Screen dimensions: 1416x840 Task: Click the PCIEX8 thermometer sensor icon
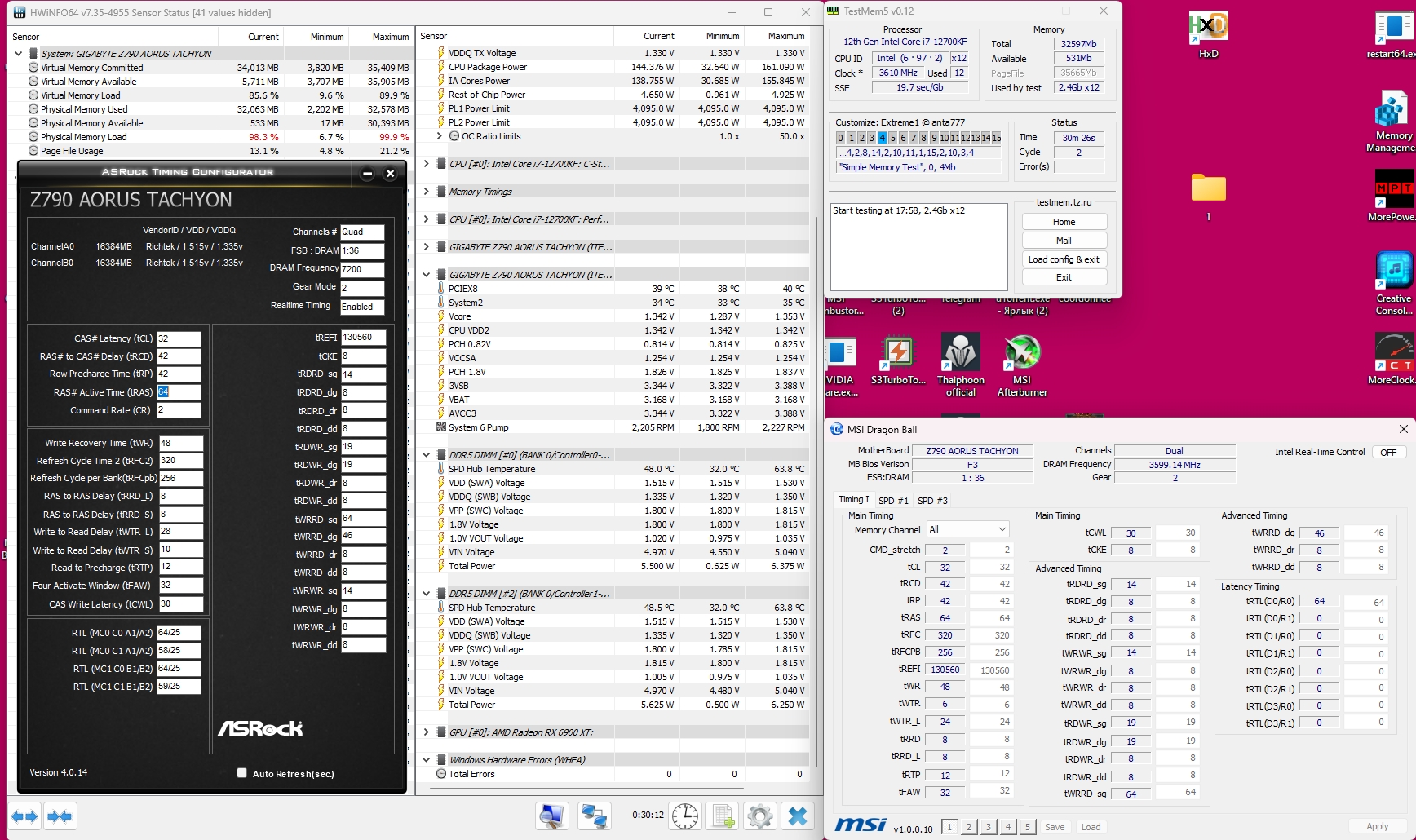pyautogui.click(x=441, y=289)
